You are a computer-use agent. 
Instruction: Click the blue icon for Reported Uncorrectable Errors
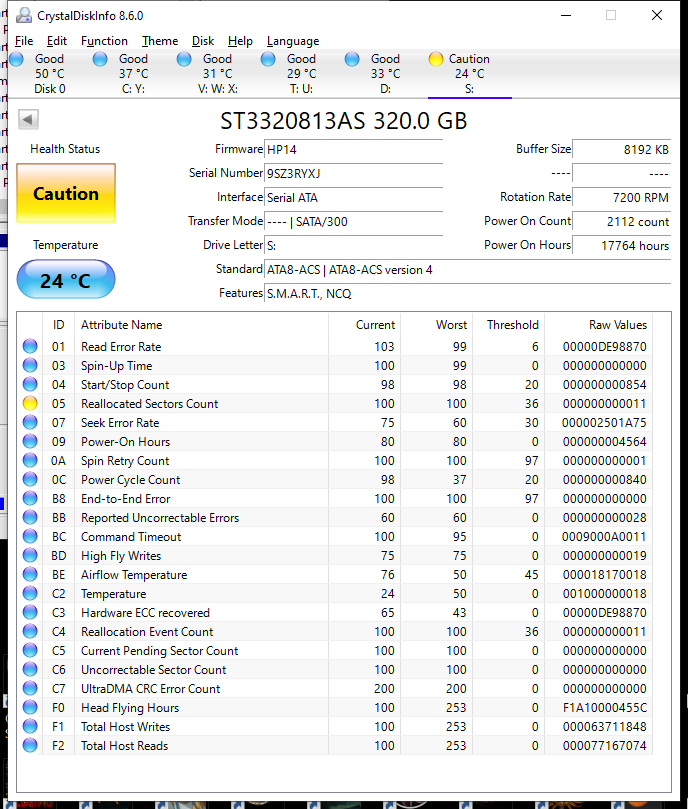30,517
